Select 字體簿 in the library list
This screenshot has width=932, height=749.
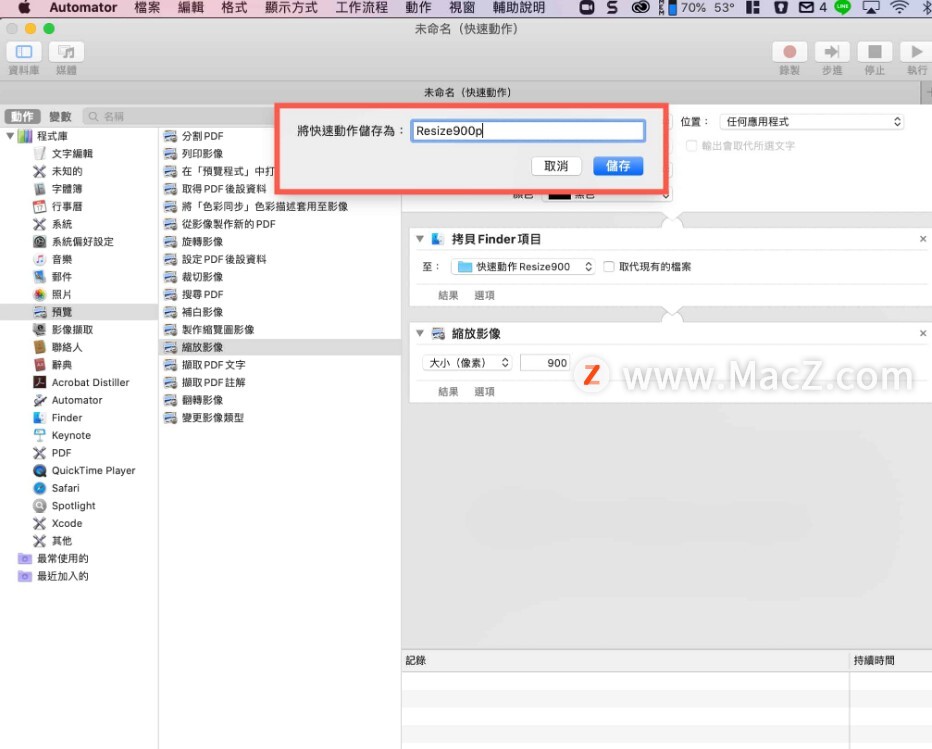[67, 188]
